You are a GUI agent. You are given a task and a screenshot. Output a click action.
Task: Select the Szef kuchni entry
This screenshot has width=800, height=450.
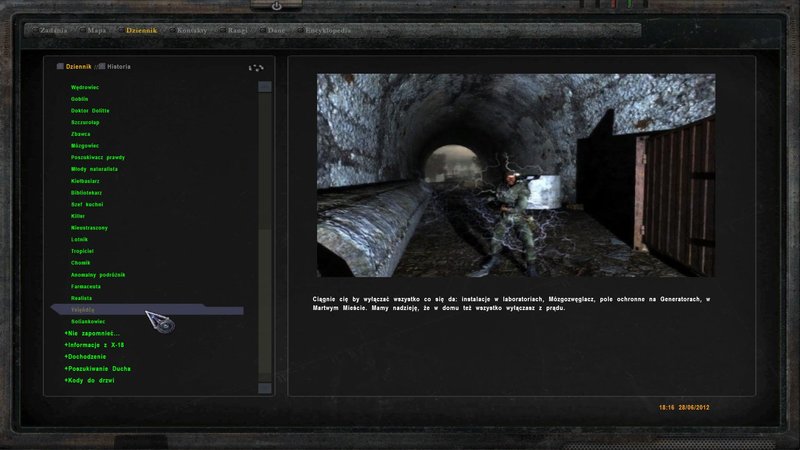87,205
